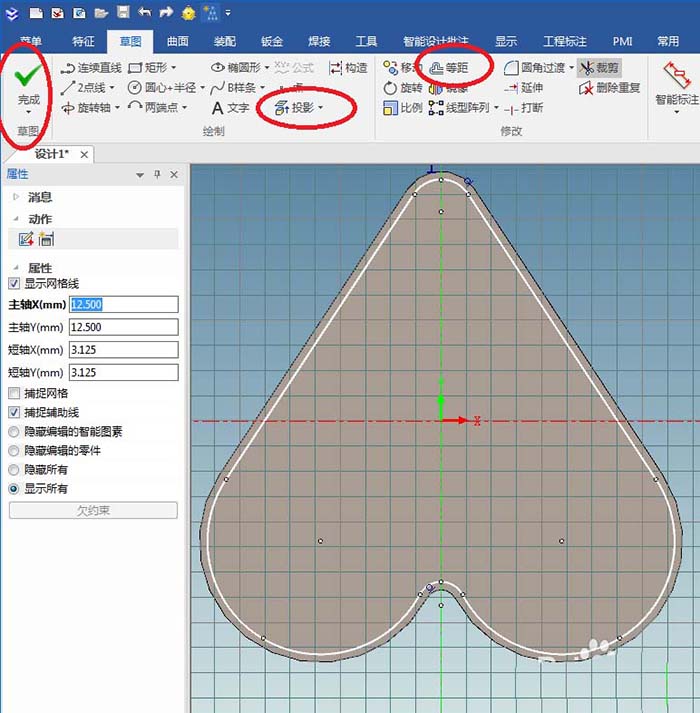Click the edit sketch icon under 动作

(x=26, y=239)
